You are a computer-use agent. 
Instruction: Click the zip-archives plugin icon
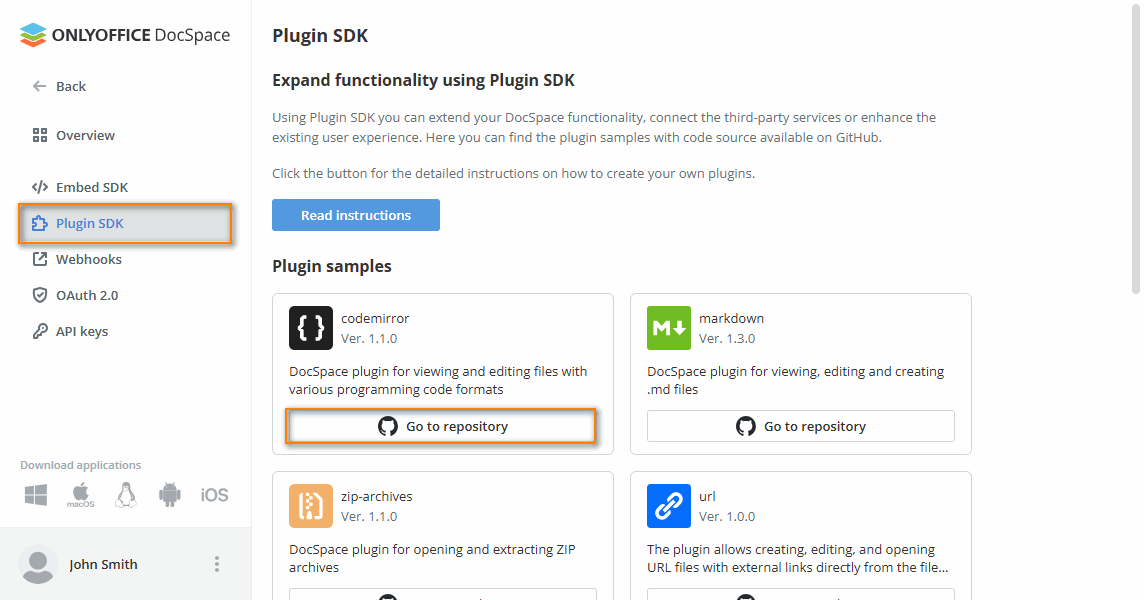pyautogui.click(x=311, y=506)
